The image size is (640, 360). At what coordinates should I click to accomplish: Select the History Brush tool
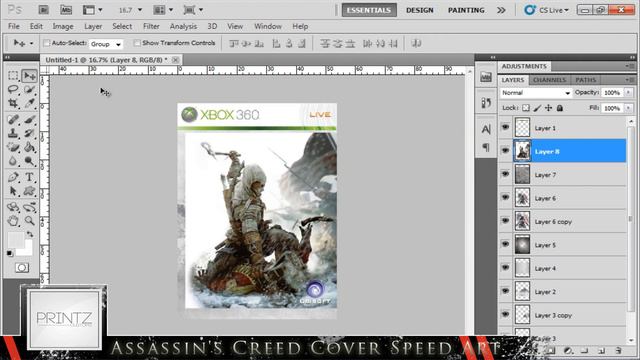tap(29, 133)
